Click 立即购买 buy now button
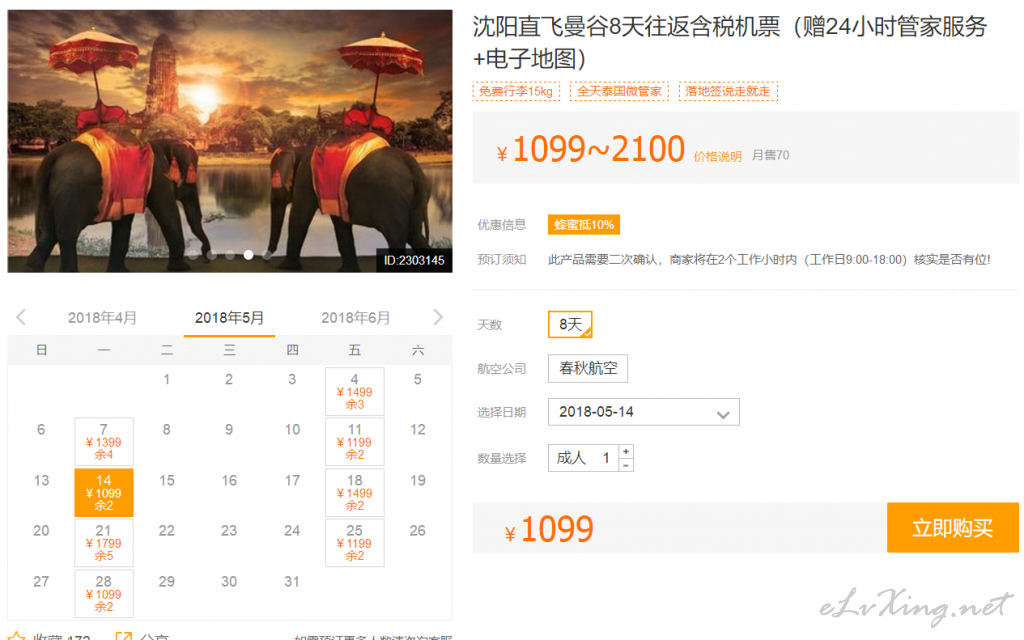 [953, 528]
